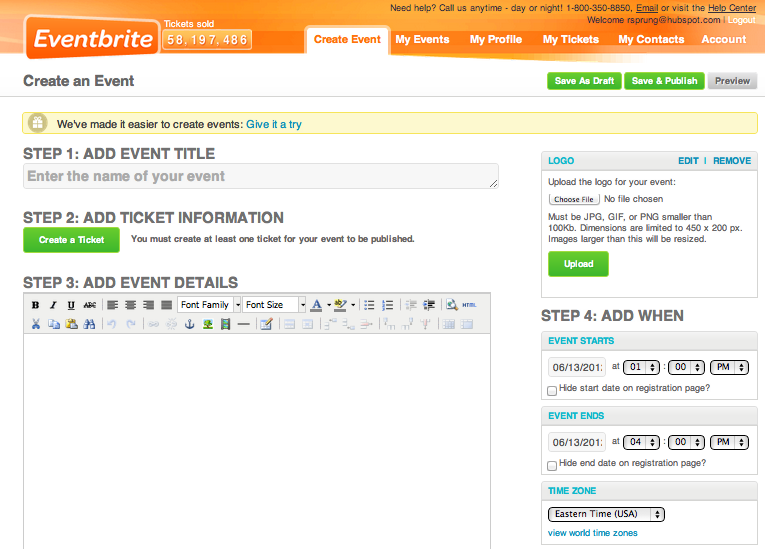Click Choose File for logo

coord(574,199)
